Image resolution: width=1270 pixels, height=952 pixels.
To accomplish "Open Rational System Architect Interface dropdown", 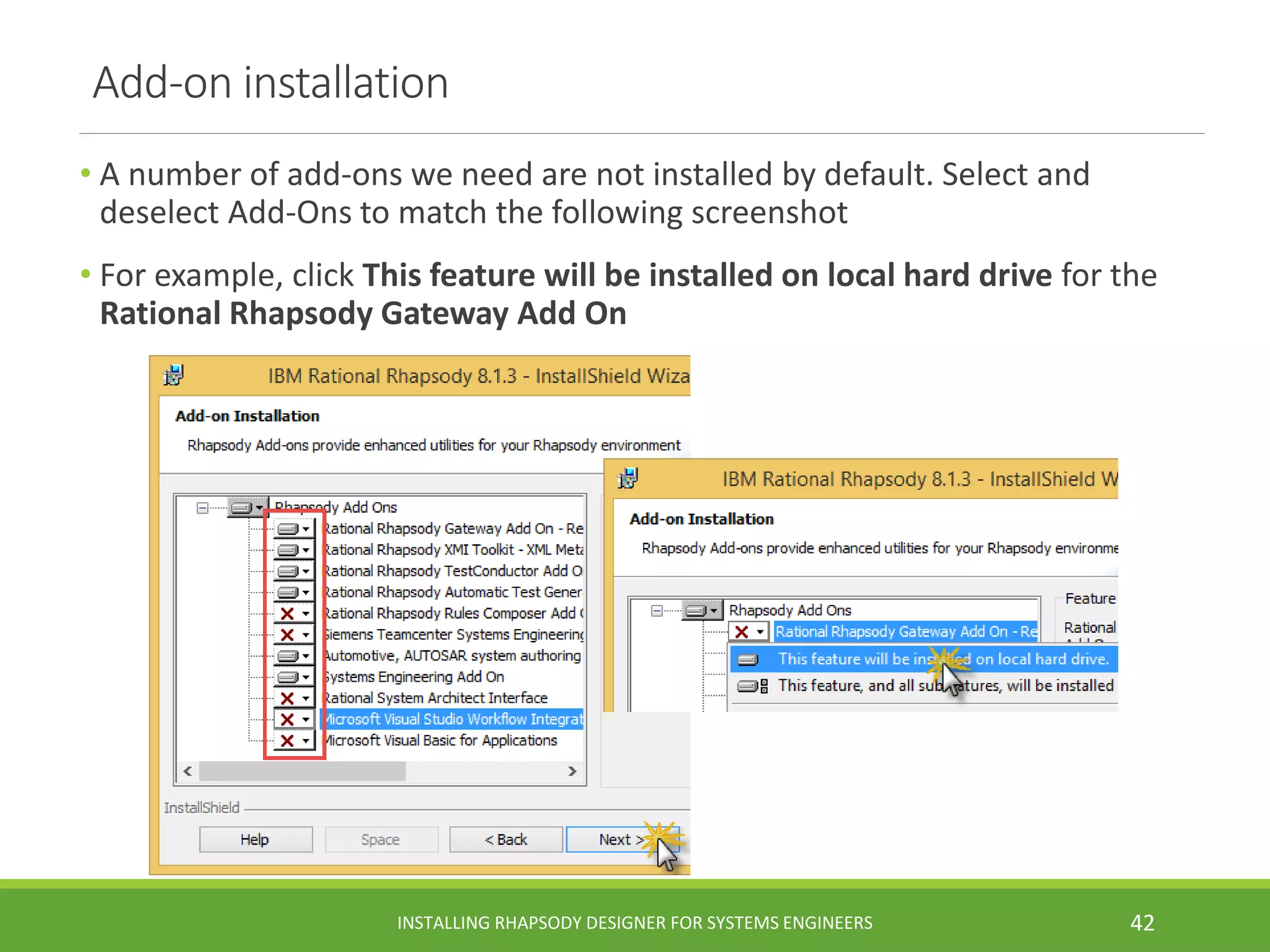I will 294,699.
